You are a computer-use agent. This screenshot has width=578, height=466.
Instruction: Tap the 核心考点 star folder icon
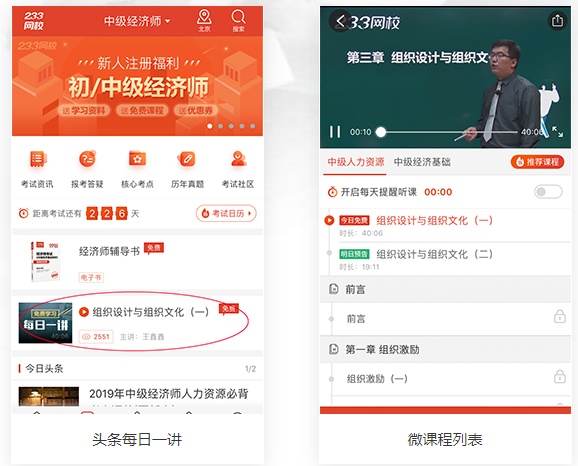tap(137, 160)
